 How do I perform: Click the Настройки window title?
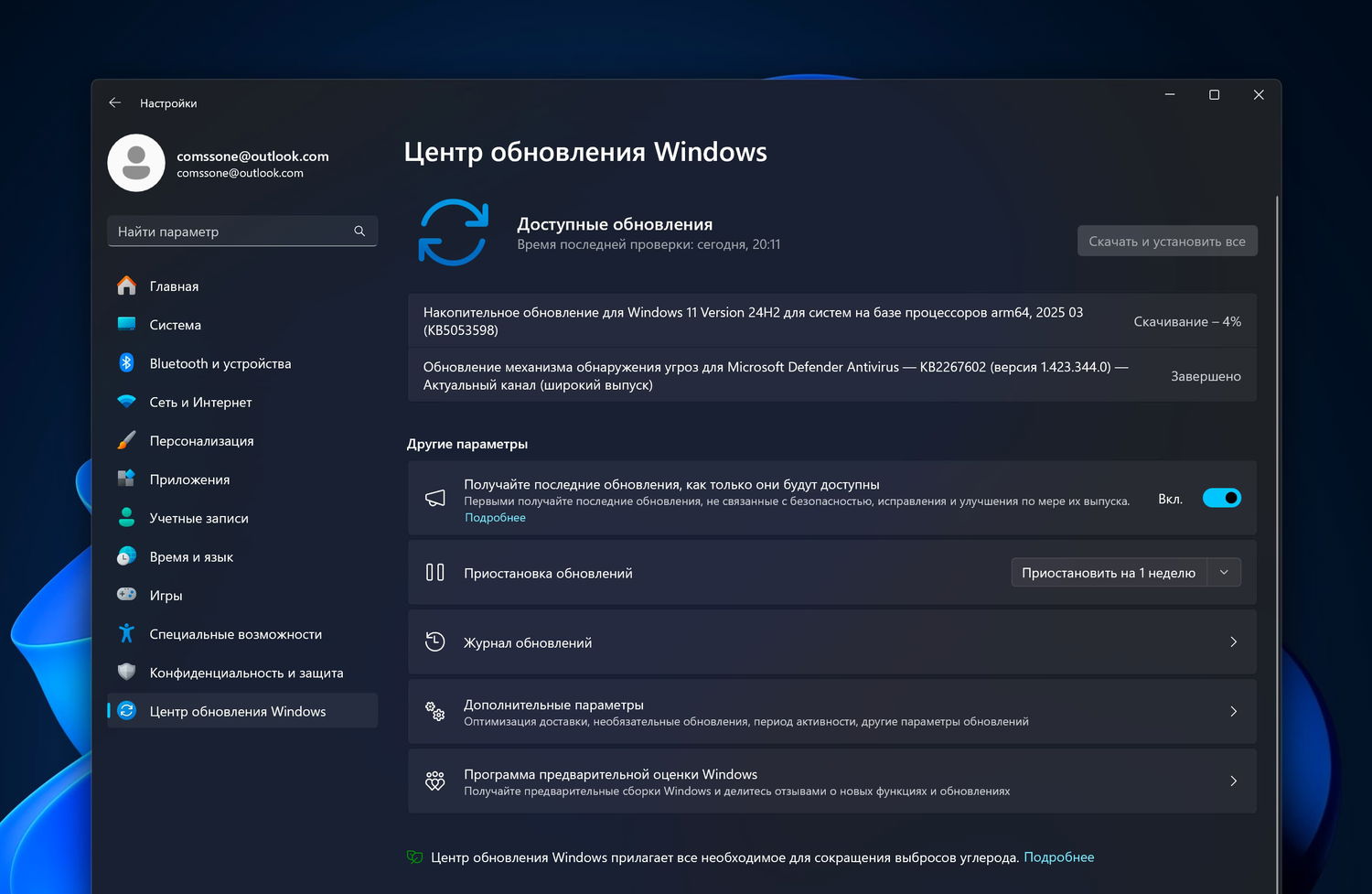pyautogui.click(x=168, y=103)
